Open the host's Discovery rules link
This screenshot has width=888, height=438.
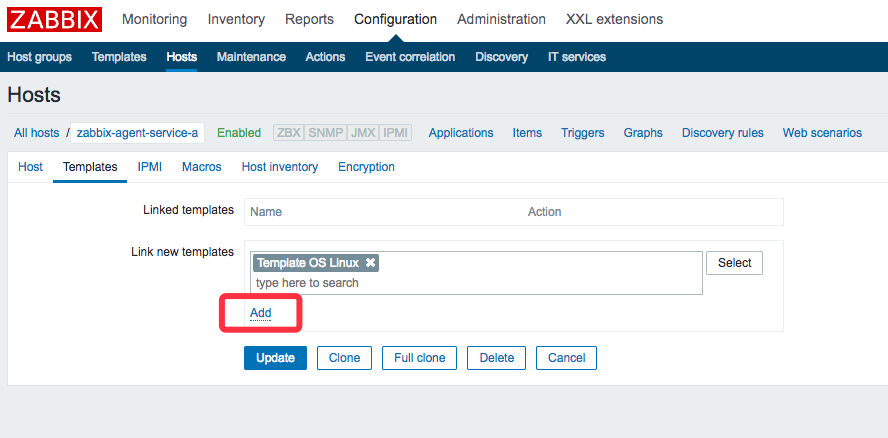[723, 133]
